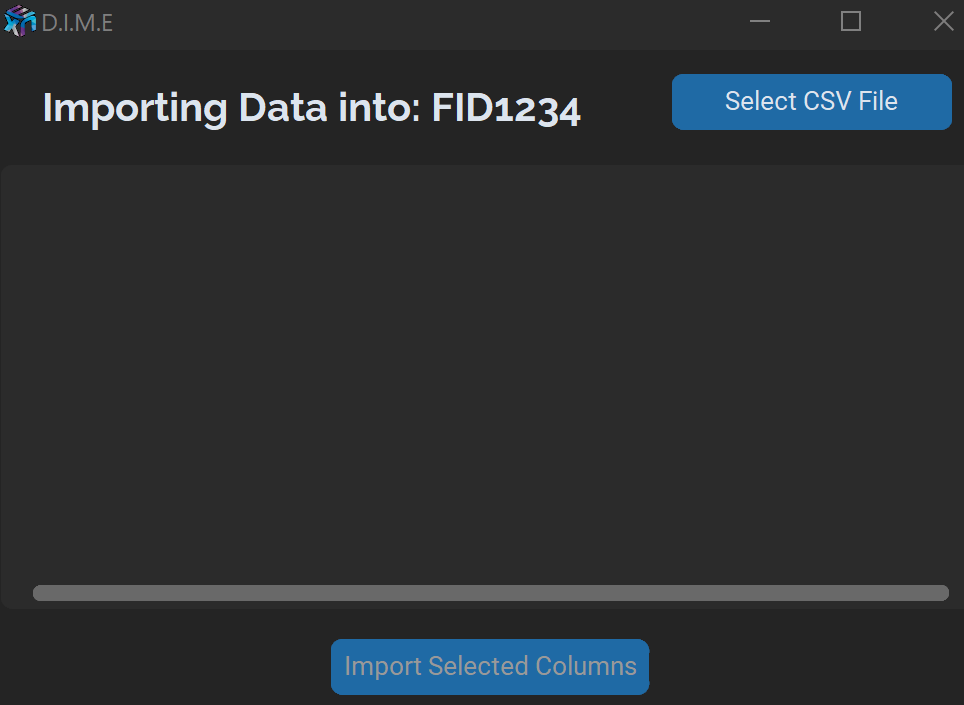Maximize the D.I.M.E window
This screenshot has width=964, height=705.
pos(851,21)
